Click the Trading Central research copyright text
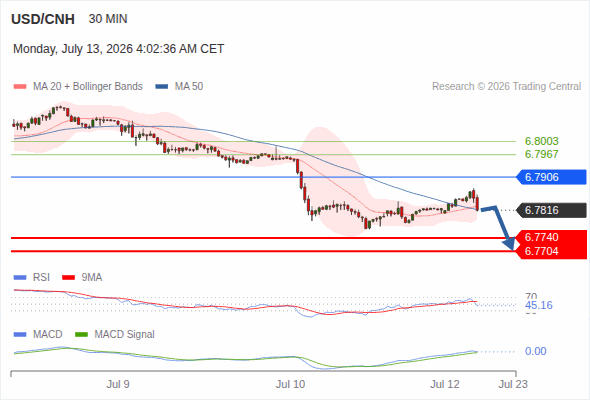 [506, 87]
